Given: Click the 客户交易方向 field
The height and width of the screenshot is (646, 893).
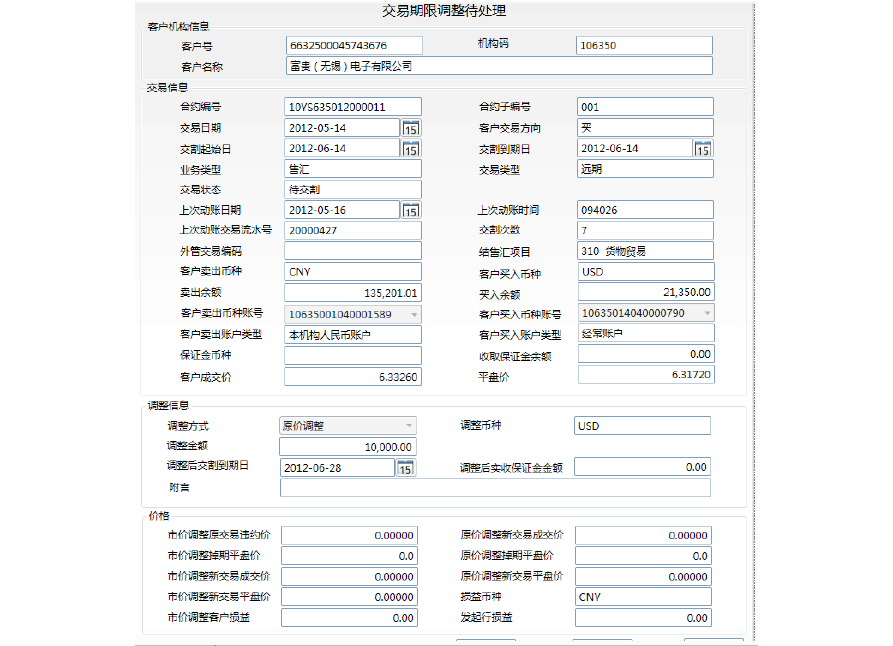Looking at the screenshot, I should coord(645,128).
